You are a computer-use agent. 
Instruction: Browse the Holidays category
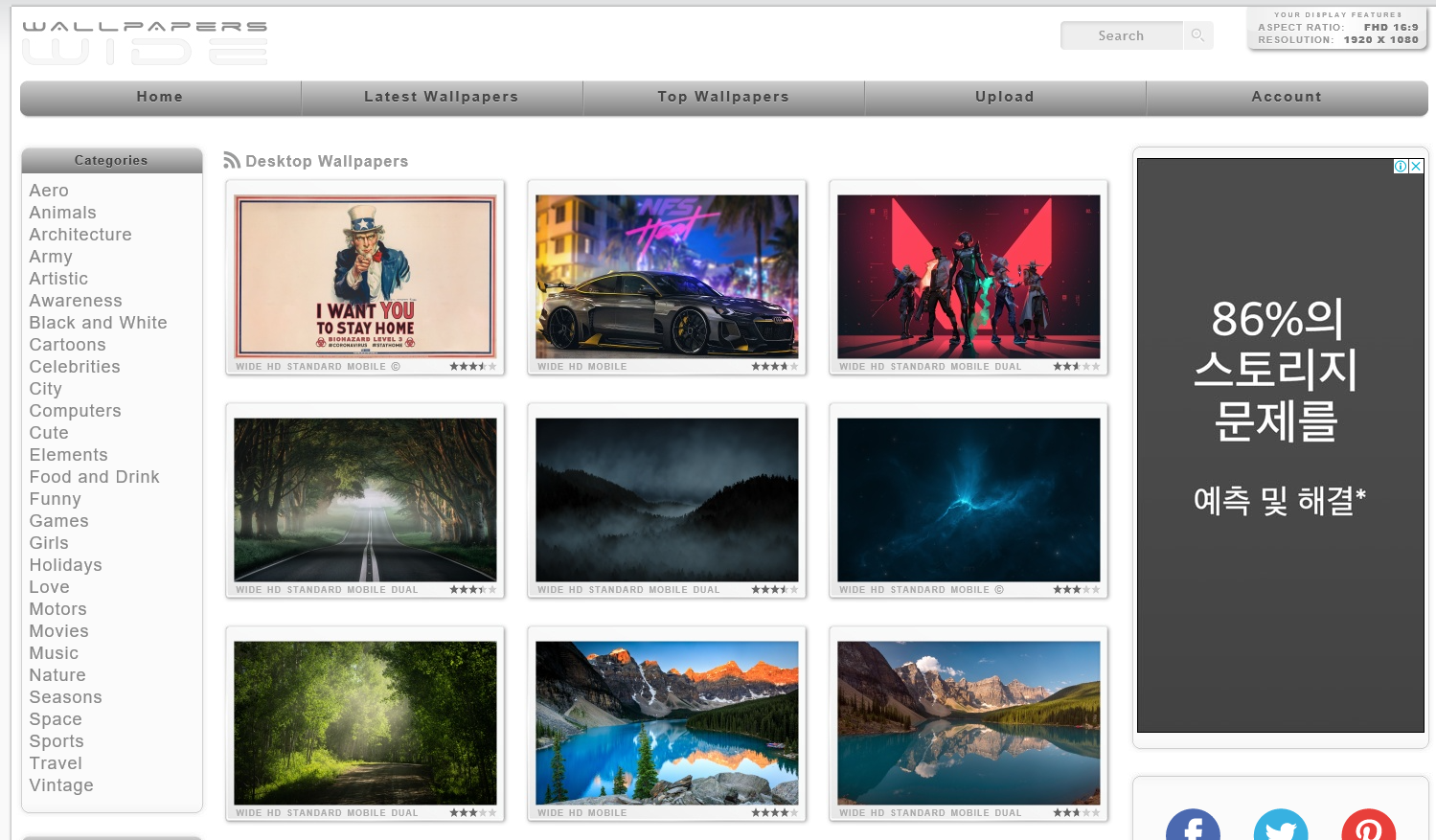[x=65, y=565]
